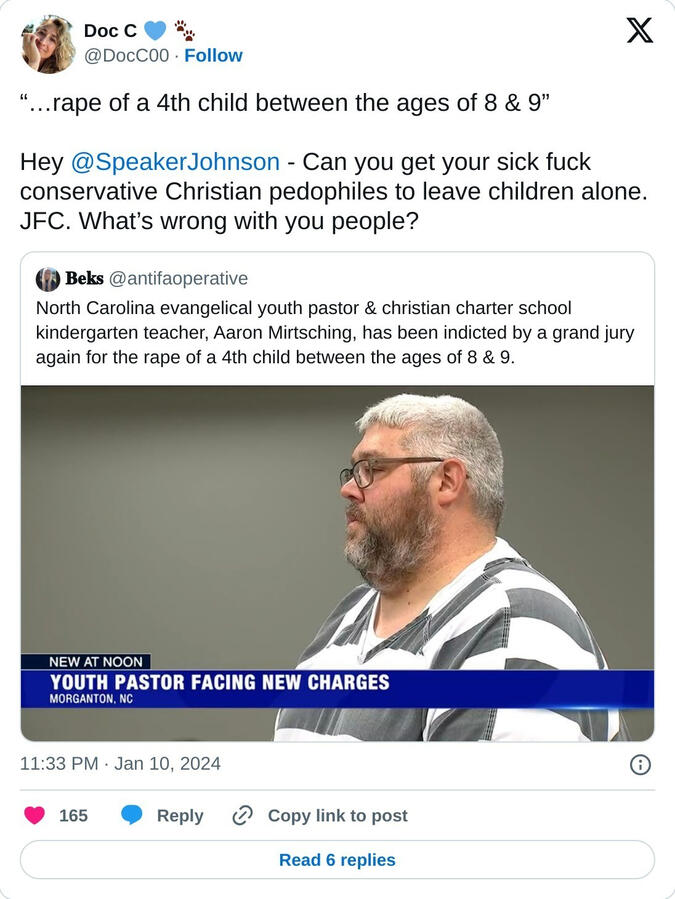This screenshot has width=675, height=899.
Task: Open the X logo in top corner
Action: click(639, 30)
